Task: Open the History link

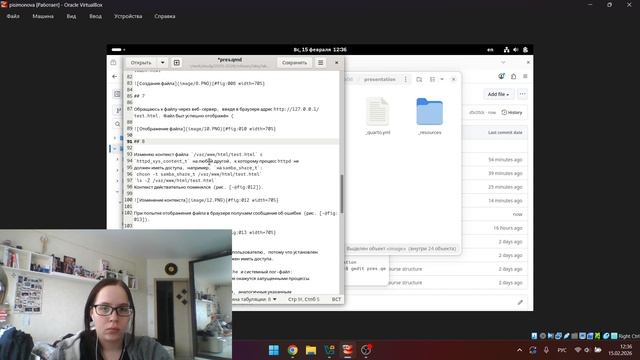Action: click(512, 112)
